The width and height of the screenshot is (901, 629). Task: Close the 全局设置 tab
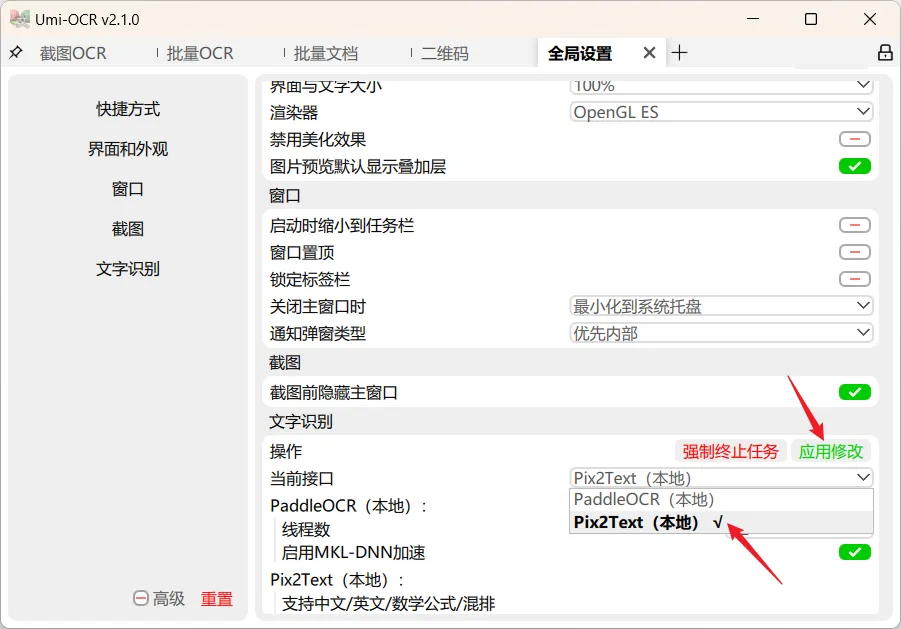[x=649, y=53]
